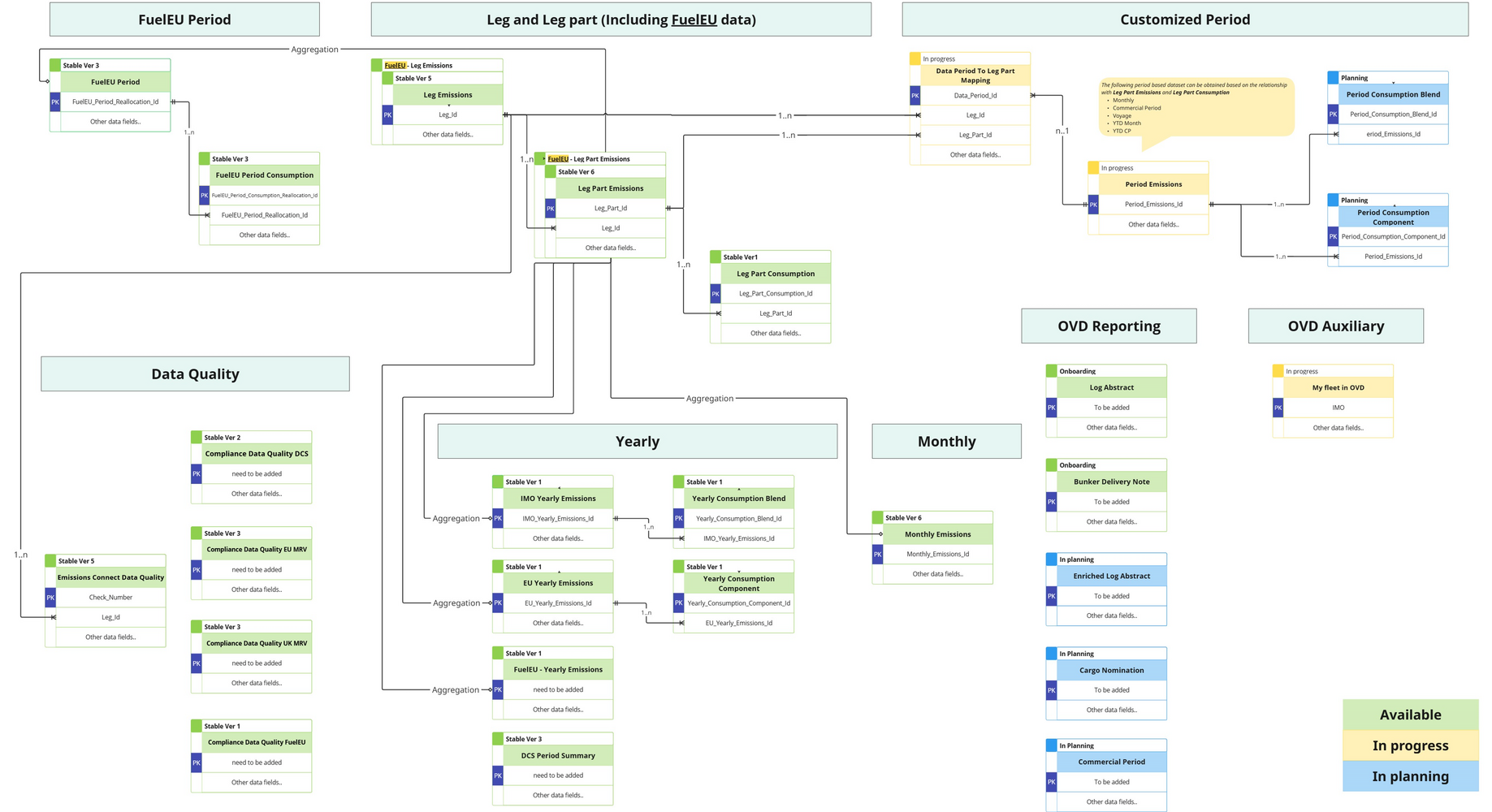Select the Customized Period section header
Viewport: 1492px width, 812px height.
[x=1185, y=19]
